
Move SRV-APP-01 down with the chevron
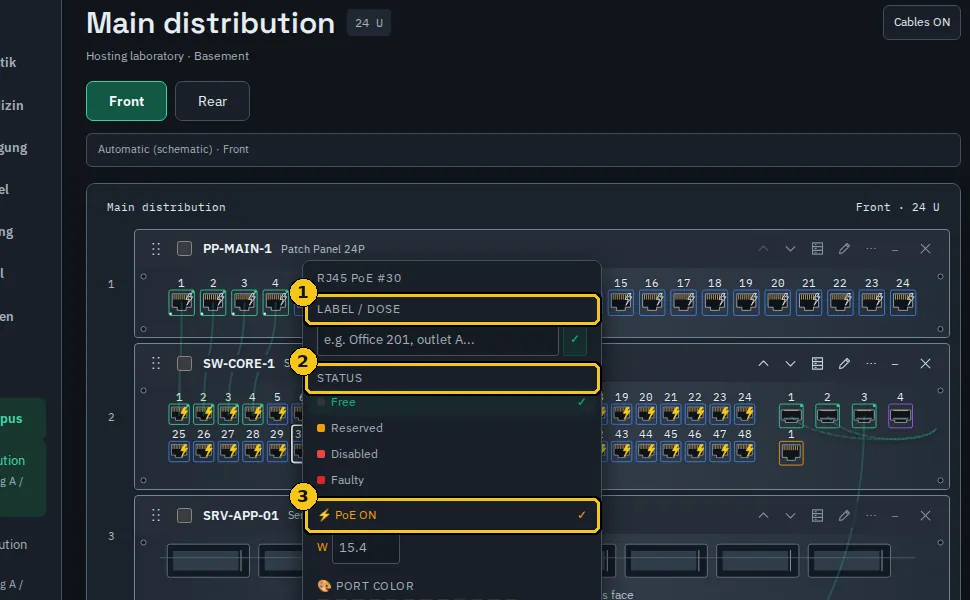coord(790,516)
